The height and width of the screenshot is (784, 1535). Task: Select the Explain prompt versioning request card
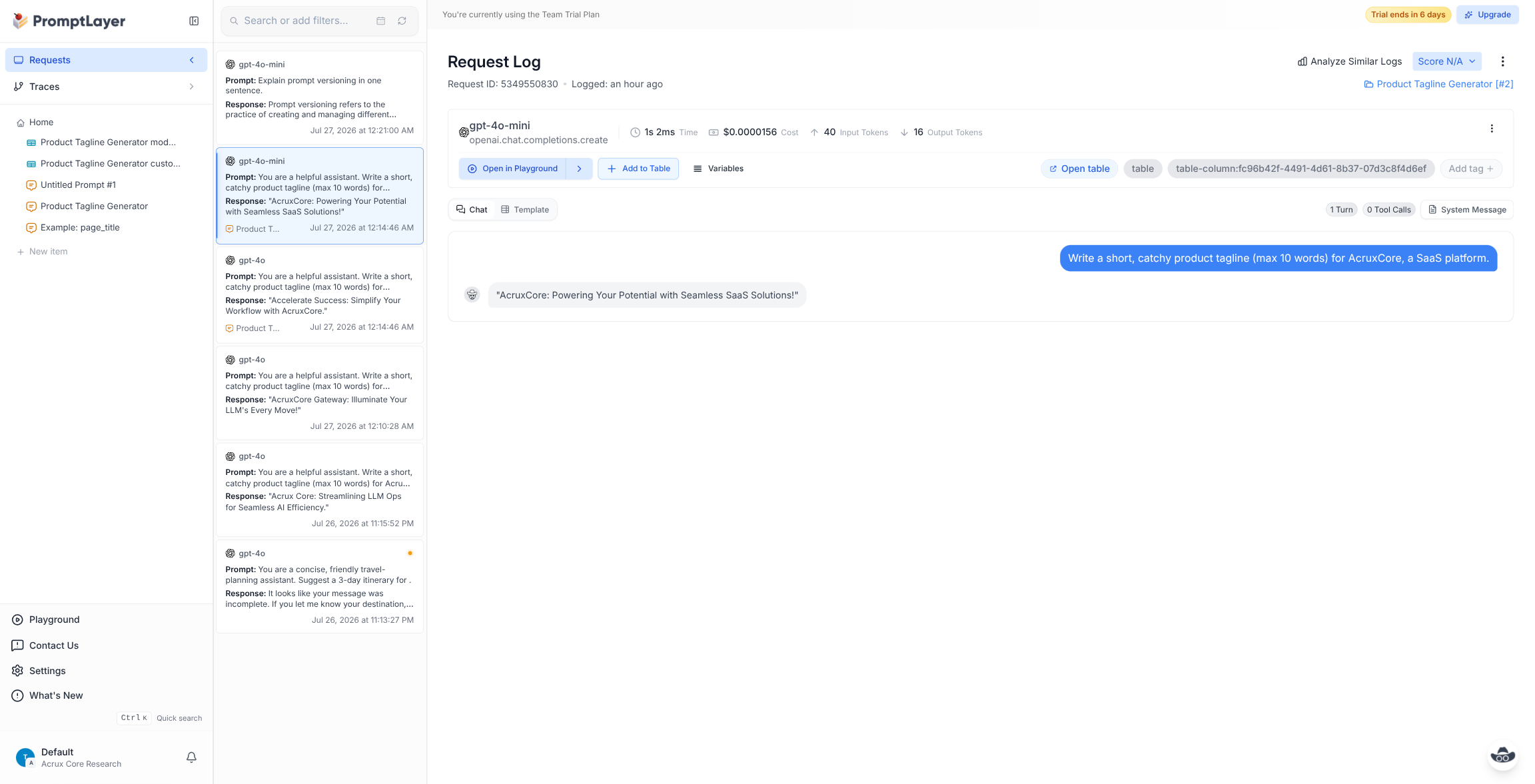[x=320, y=97]
